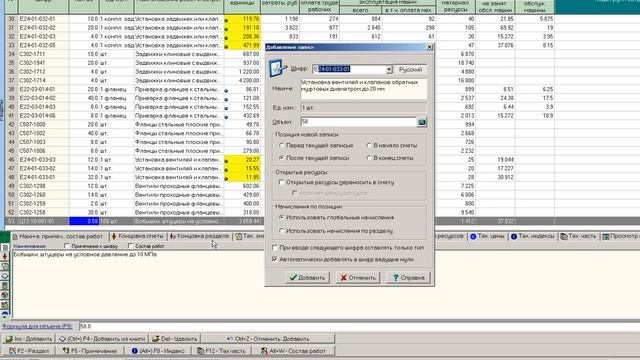
Task: Click 'F12 - Тех.часть' toolbar button
Action: pyautogui.click(x=221, y=351)
